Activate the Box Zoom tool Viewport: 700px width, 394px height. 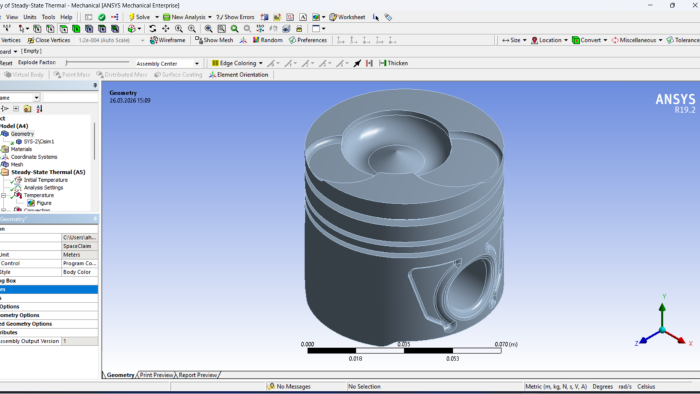tap(192, 29)
